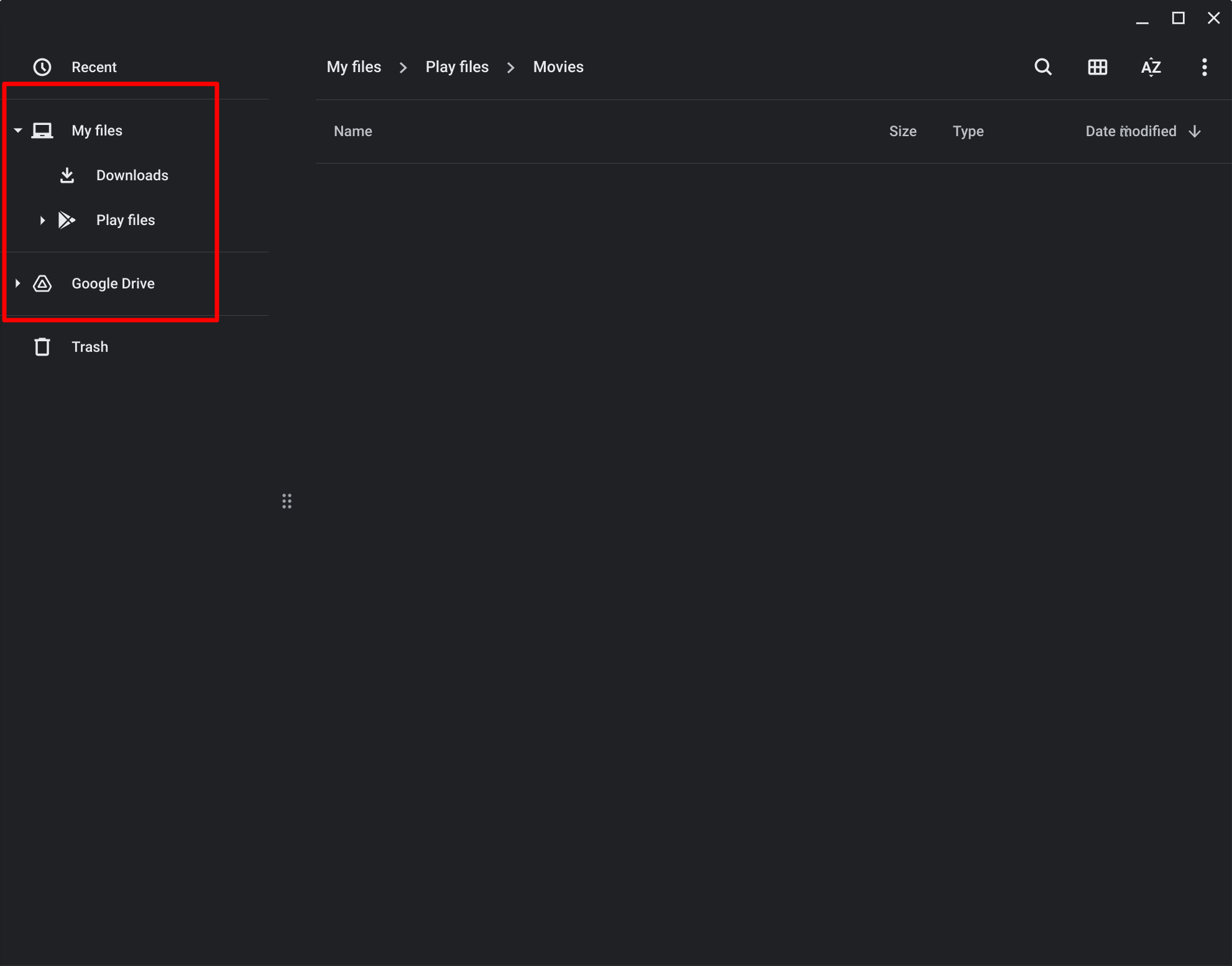The width and height of the screenshot is (1232, 966).
Task: Select the Movies breadcrumb
Action: pos(558,67)
